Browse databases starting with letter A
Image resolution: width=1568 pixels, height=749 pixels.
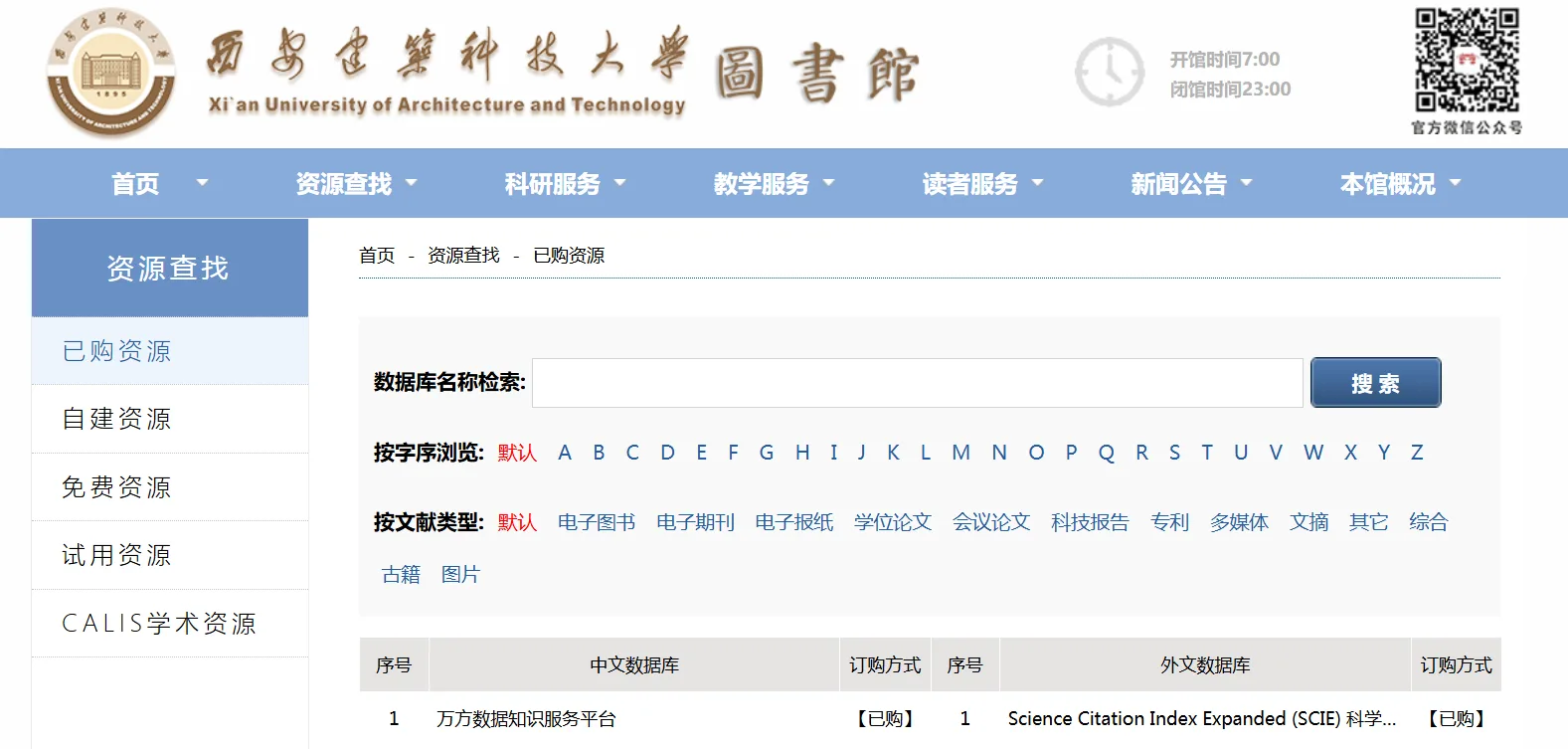point(565,453)
